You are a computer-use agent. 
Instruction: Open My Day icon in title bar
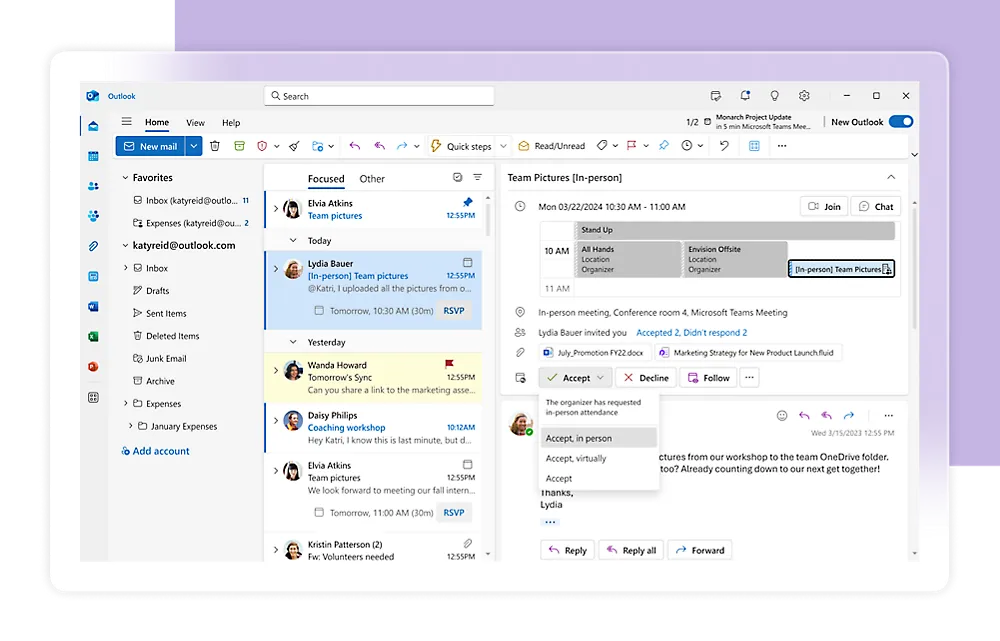pyautogui.click(x=716, y=96)
